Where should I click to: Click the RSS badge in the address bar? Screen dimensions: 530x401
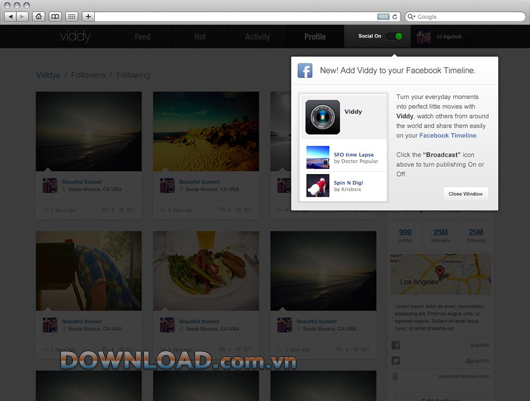coord(383,17)
